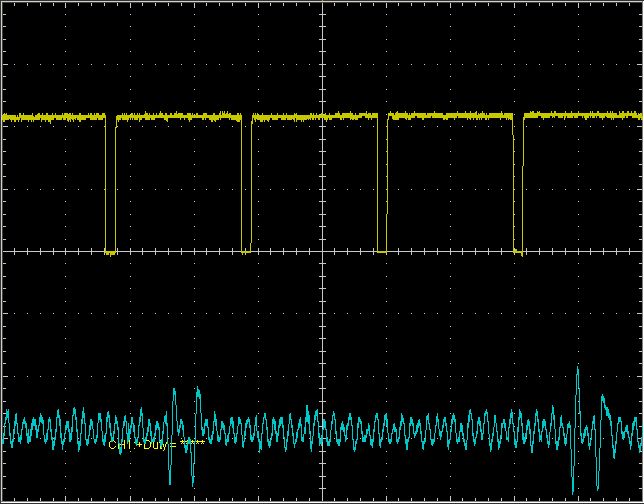Click bottom of first yellow negative pulse
This screenshot has height=504, width=644.
pyautogui.click(x=111, y=252)
